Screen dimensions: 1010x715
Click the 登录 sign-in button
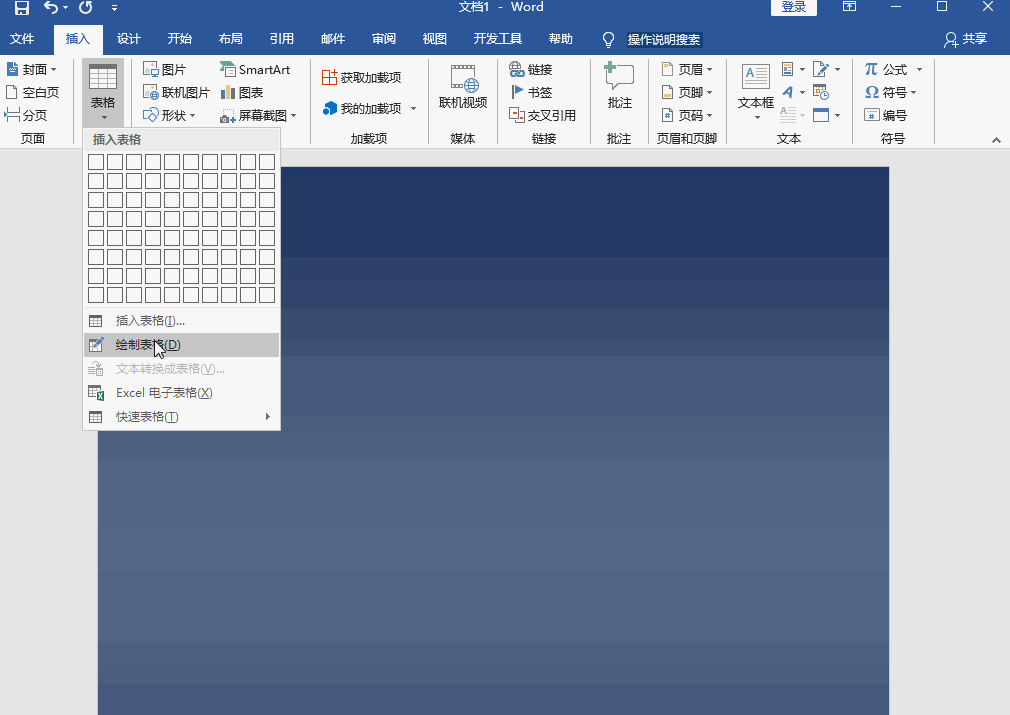[793, 7]
